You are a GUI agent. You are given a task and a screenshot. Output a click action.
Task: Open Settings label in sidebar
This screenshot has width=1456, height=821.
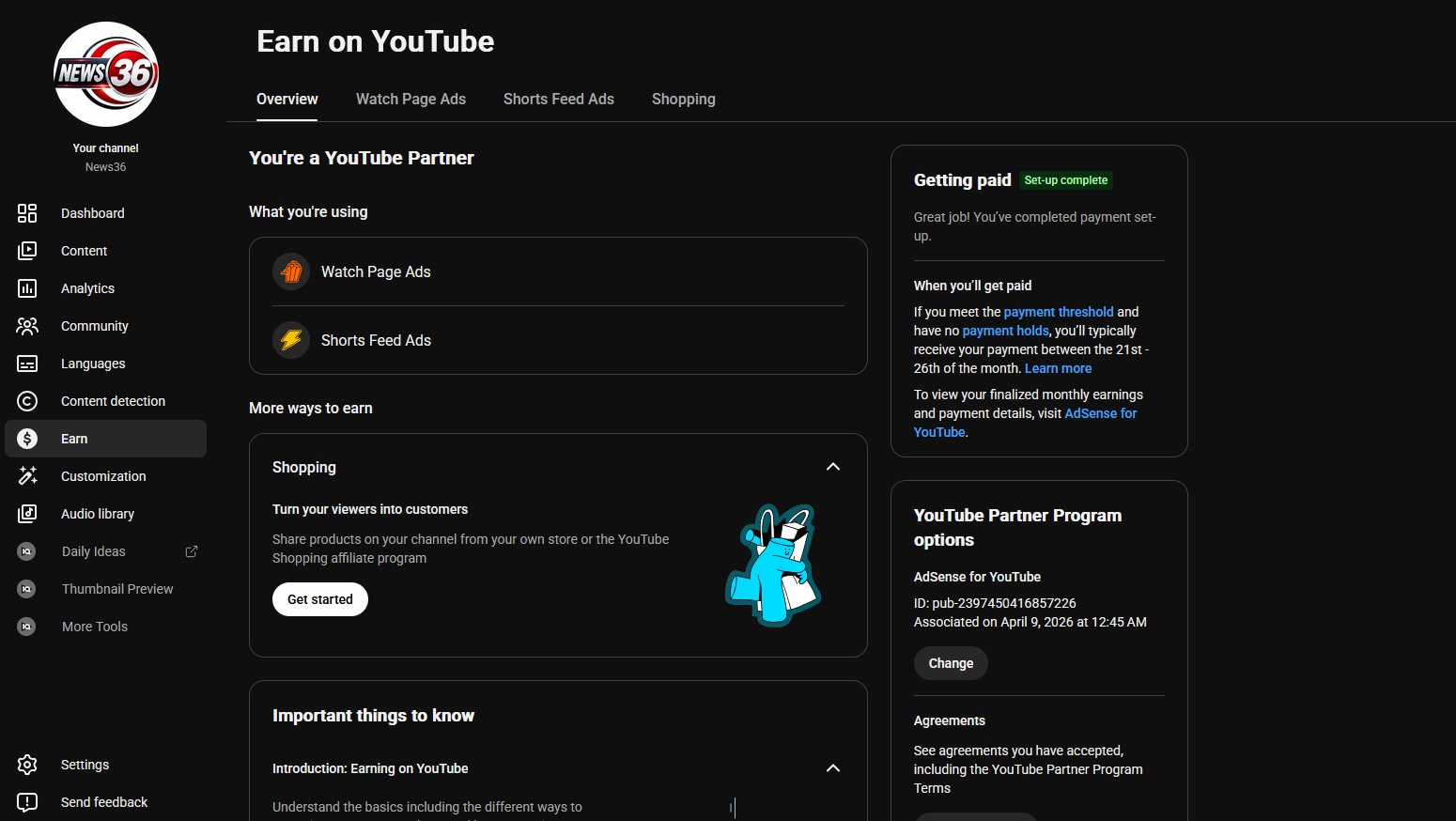[x=85, y=765]
